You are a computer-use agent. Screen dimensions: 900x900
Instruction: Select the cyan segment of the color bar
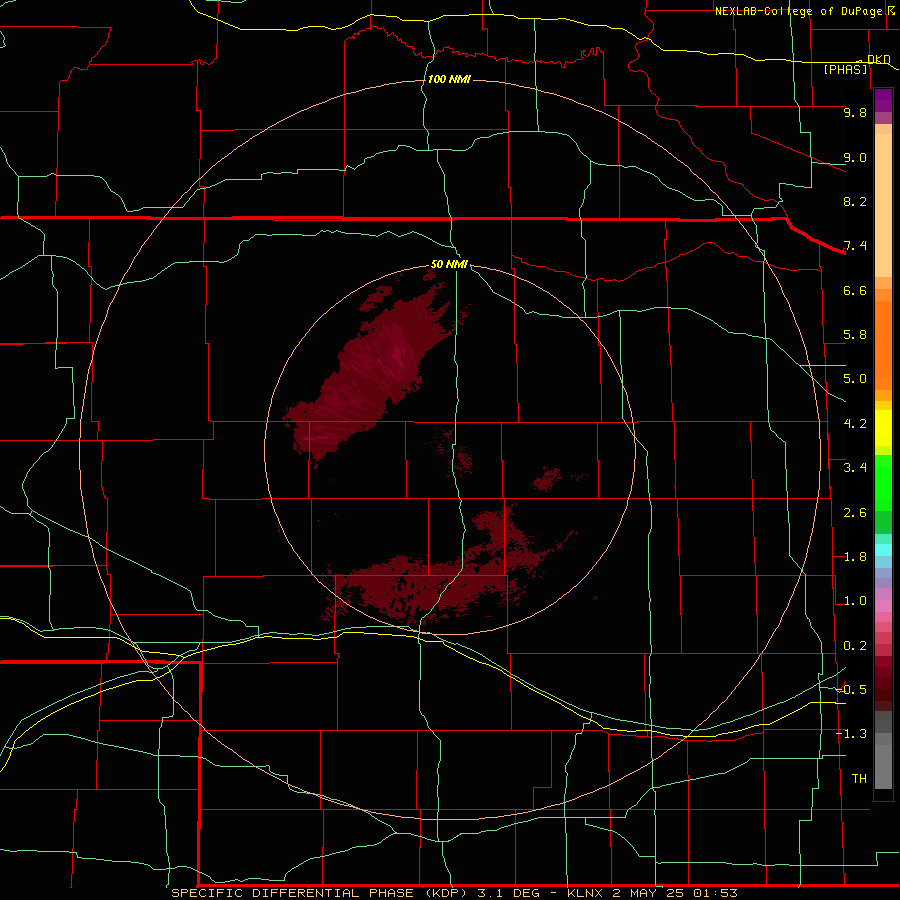pos(883,550)
